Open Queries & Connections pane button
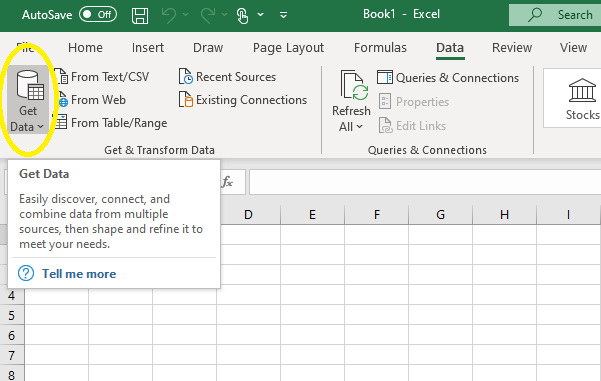Image resolution: width=601 pixels, height=381 pixels. pyautogui.click(x=448, y=78)
